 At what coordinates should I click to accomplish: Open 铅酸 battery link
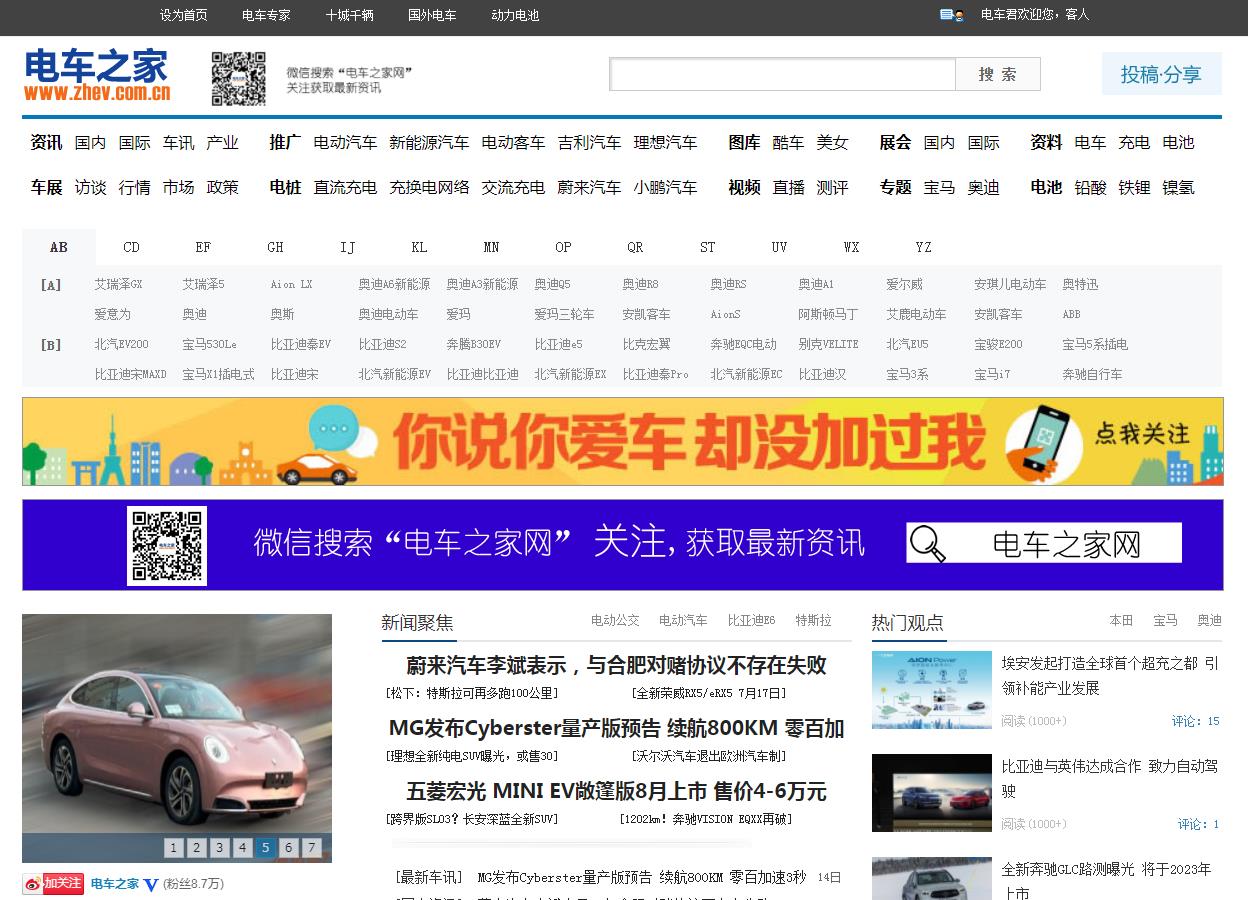click(1090, 187)
